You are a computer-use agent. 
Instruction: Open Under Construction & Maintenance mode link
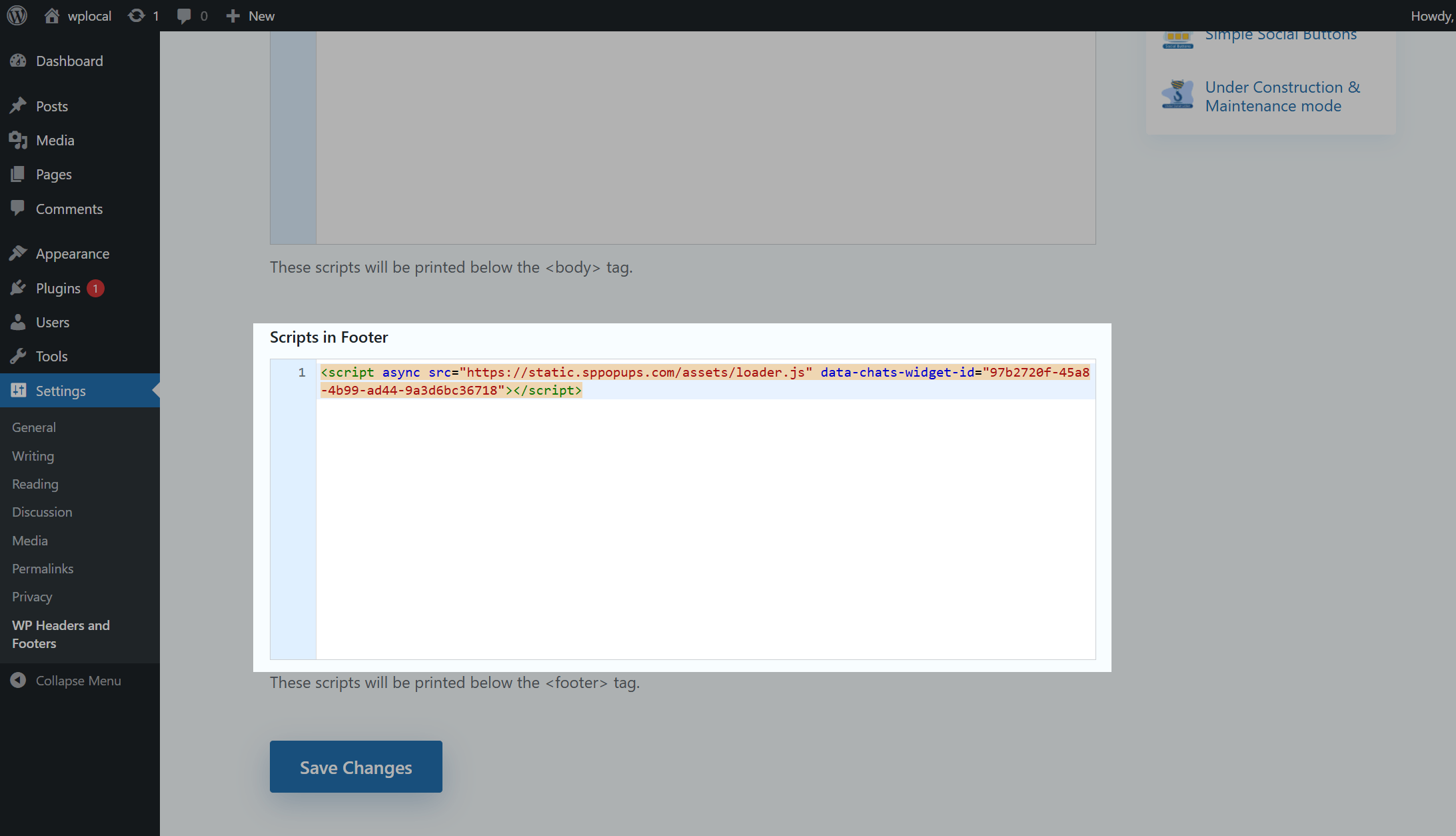1282,97
